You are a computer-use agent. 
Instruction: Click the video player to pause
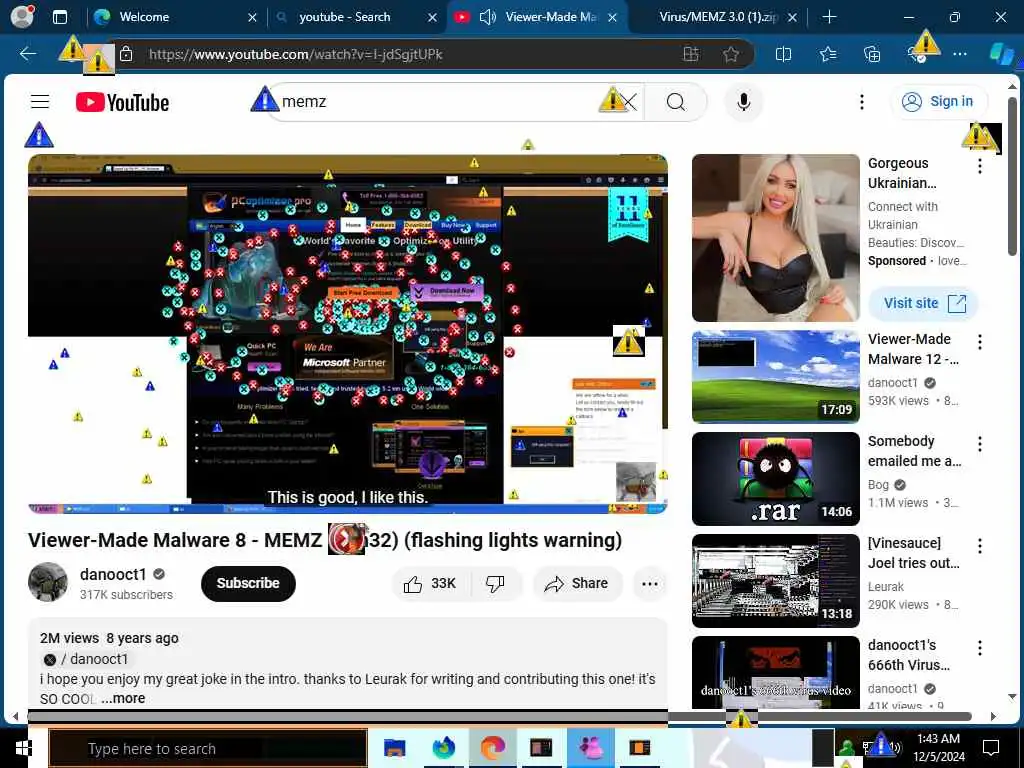pyautogui.click(x=347, y=334)
